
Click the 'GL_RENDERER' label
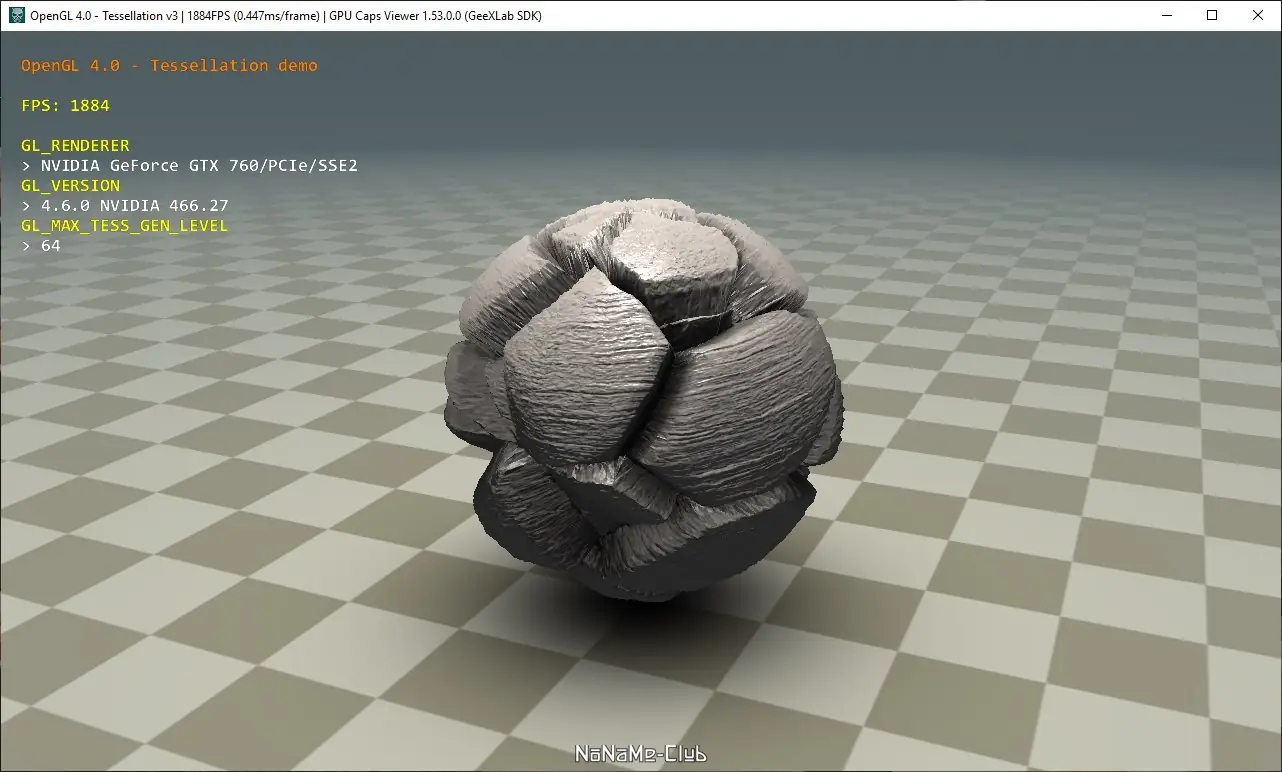[x=75, y=146]
